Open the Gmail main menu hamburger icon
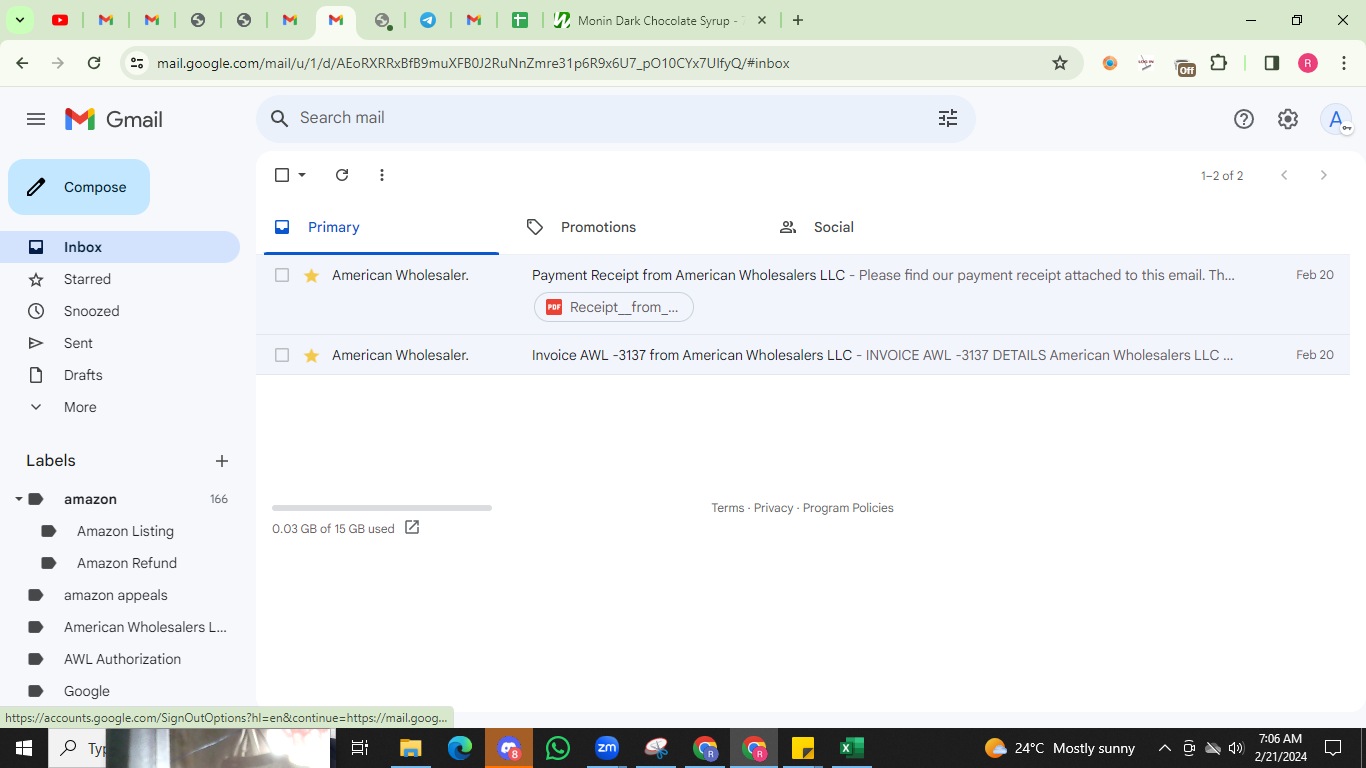The height and width of the screenshot is (768, 1366). [x=36, y=119]
